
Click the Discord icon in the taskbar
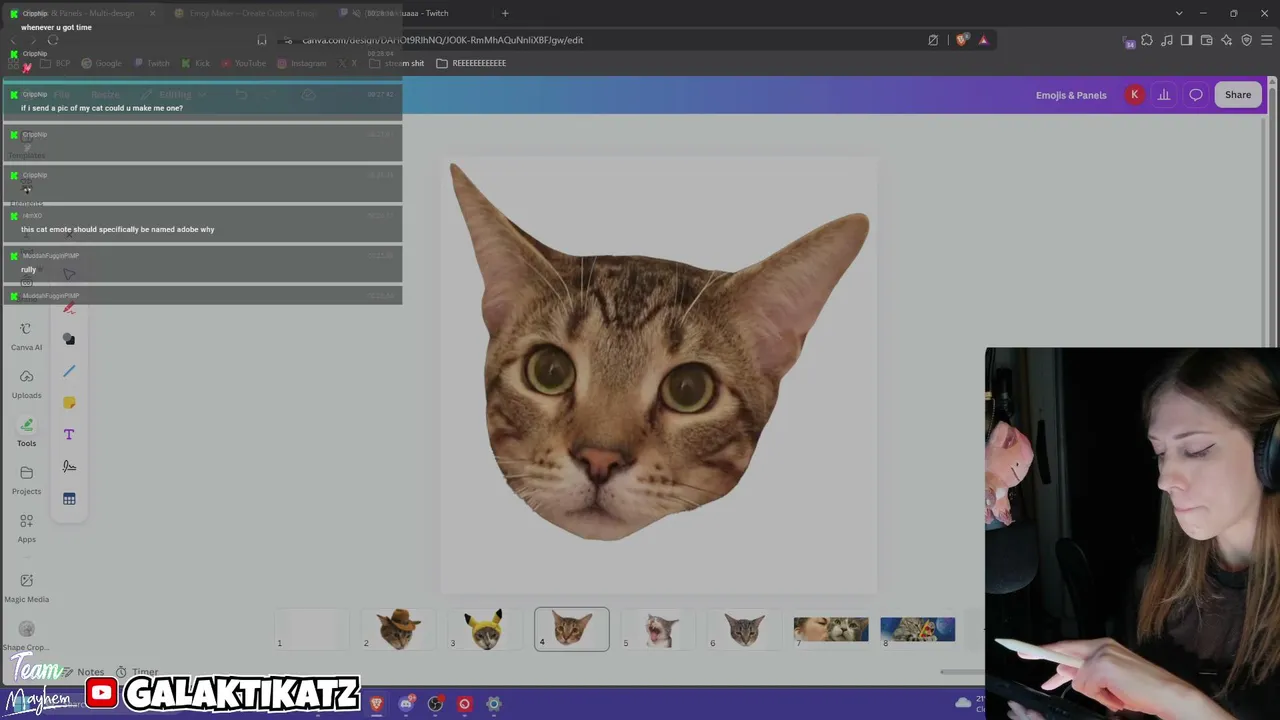point(406,704)
